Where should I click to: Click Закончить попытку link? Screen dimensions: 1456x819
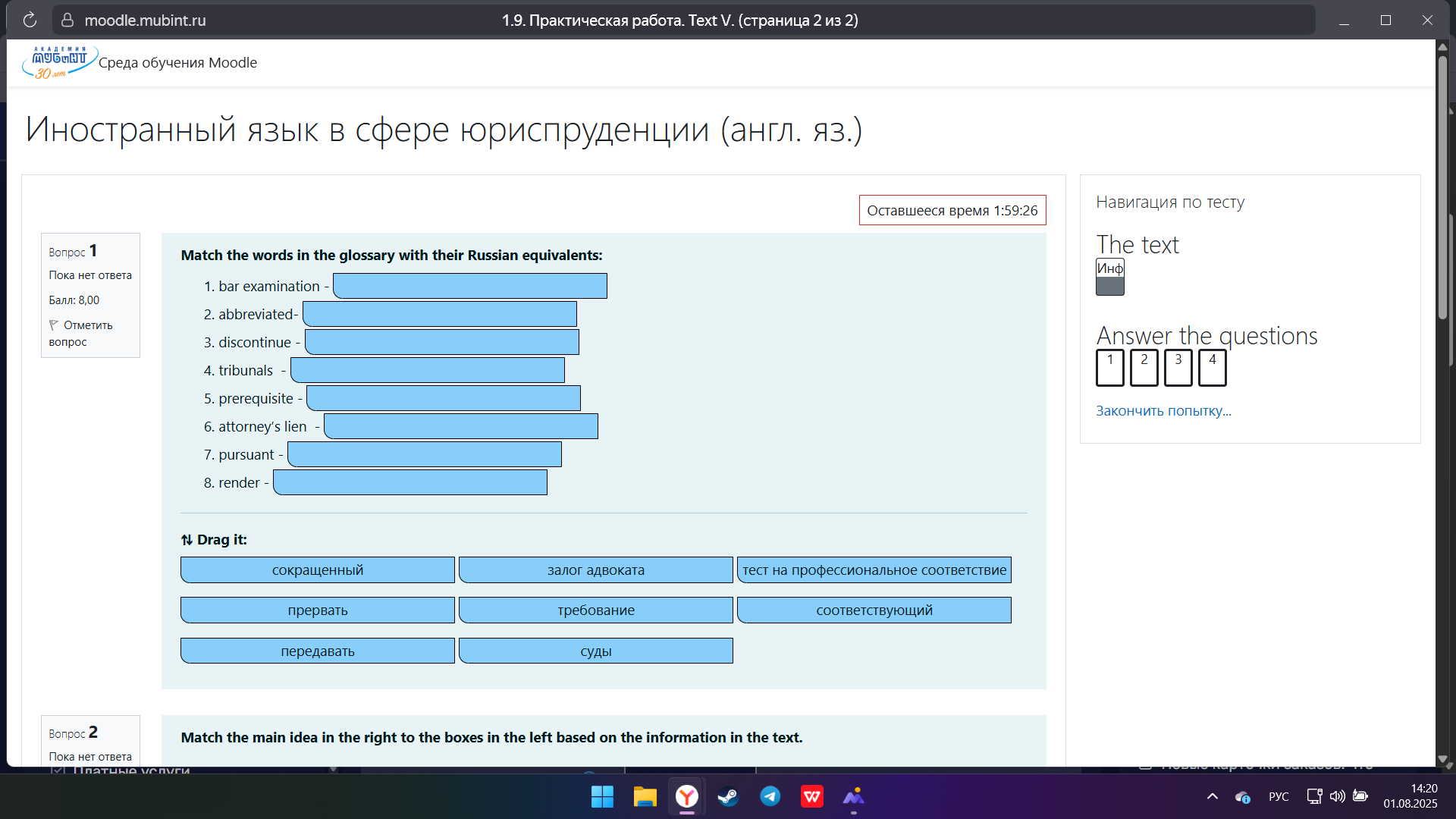(1163, 411)
